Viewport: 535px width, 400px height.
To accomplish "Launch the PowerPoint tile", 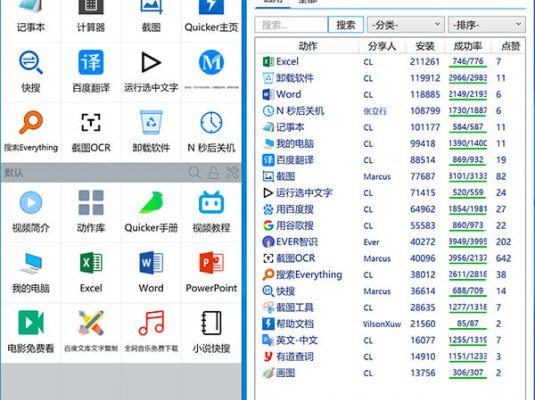I will pyautogui.click(x=211, y=272).
